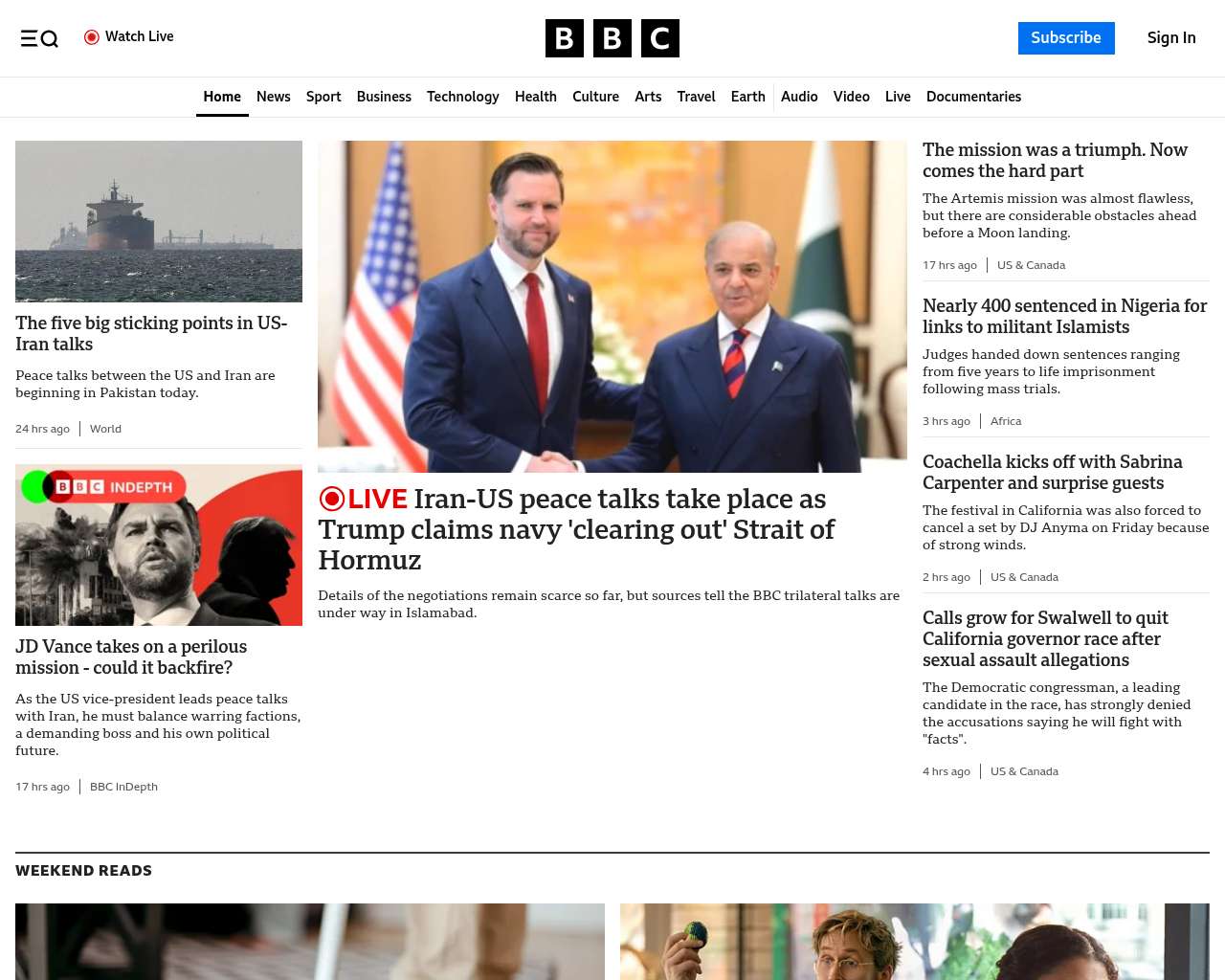This screenshot has width=1225, height=980.
Task: Open the tanker ship article thumbnail
Action: click(x=159, y=221)
